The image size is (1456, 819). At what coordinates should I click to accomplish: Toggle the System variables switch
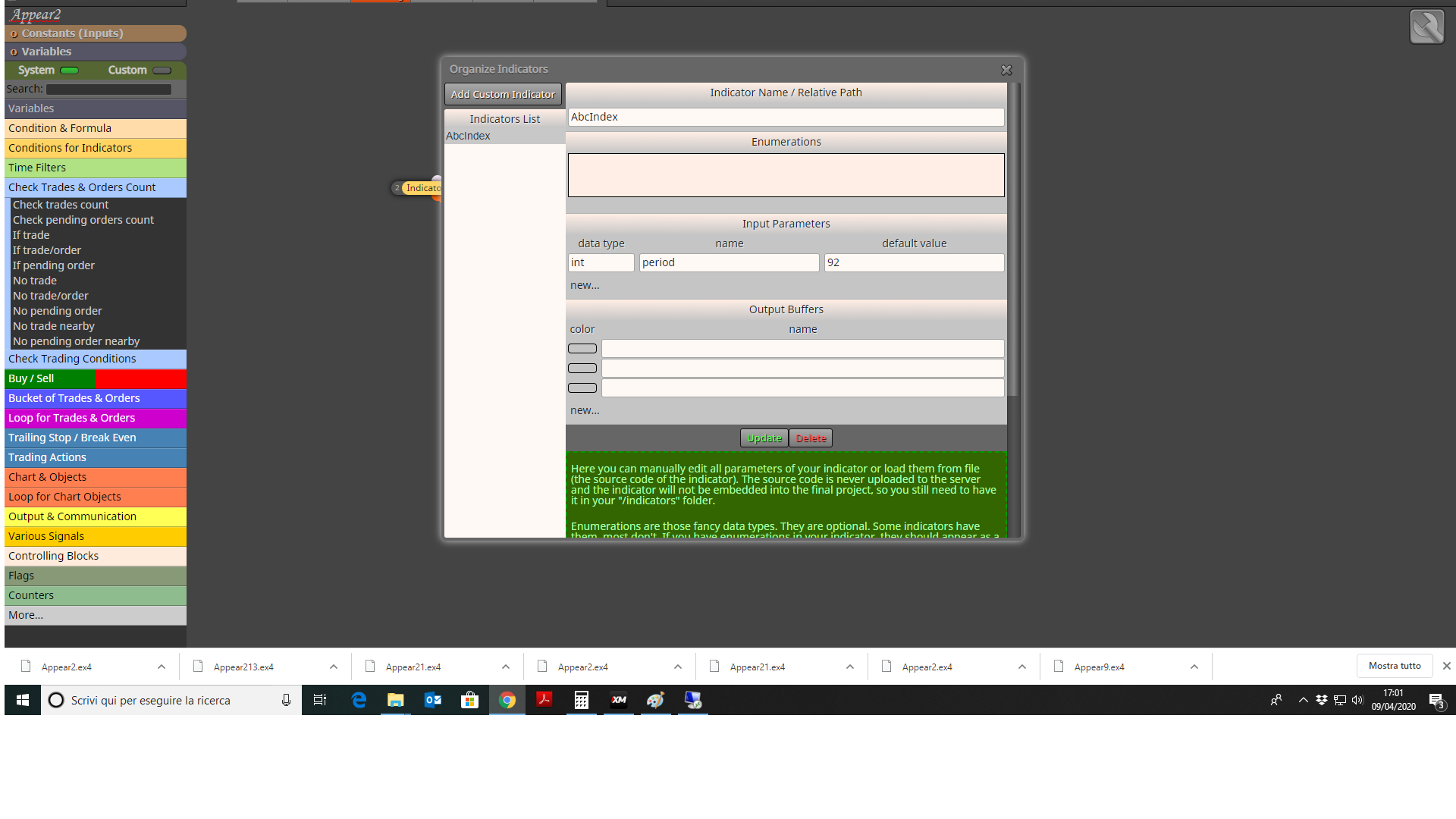[x=69, y=71]
